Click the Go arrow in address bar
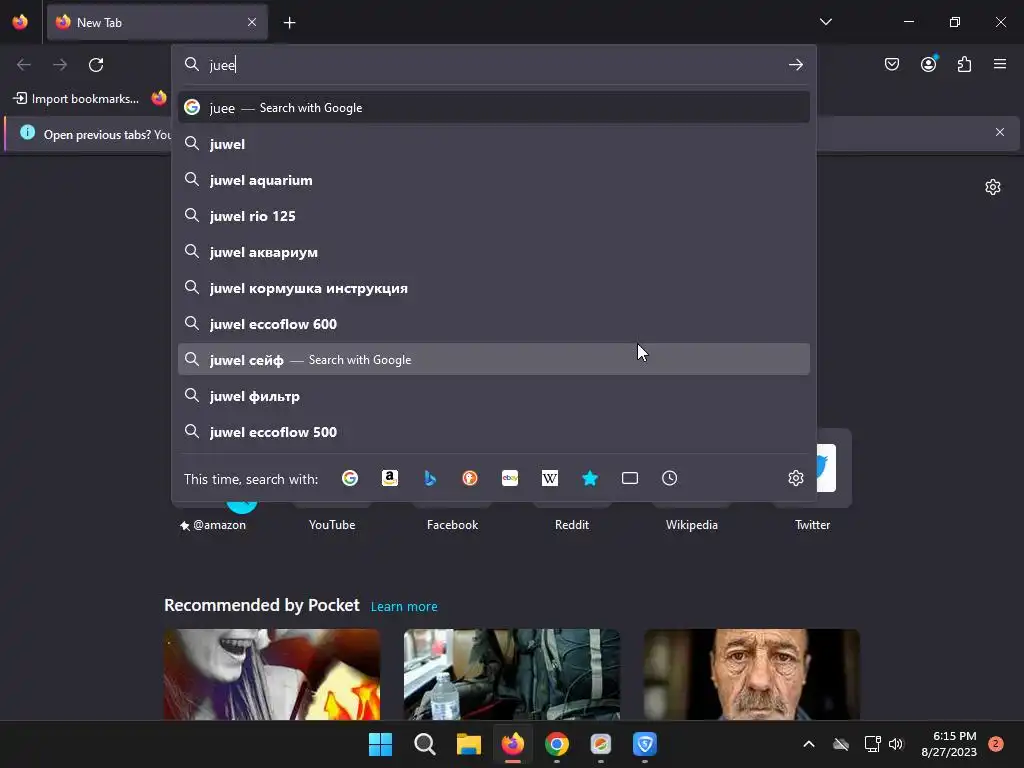 click(795, 65)
